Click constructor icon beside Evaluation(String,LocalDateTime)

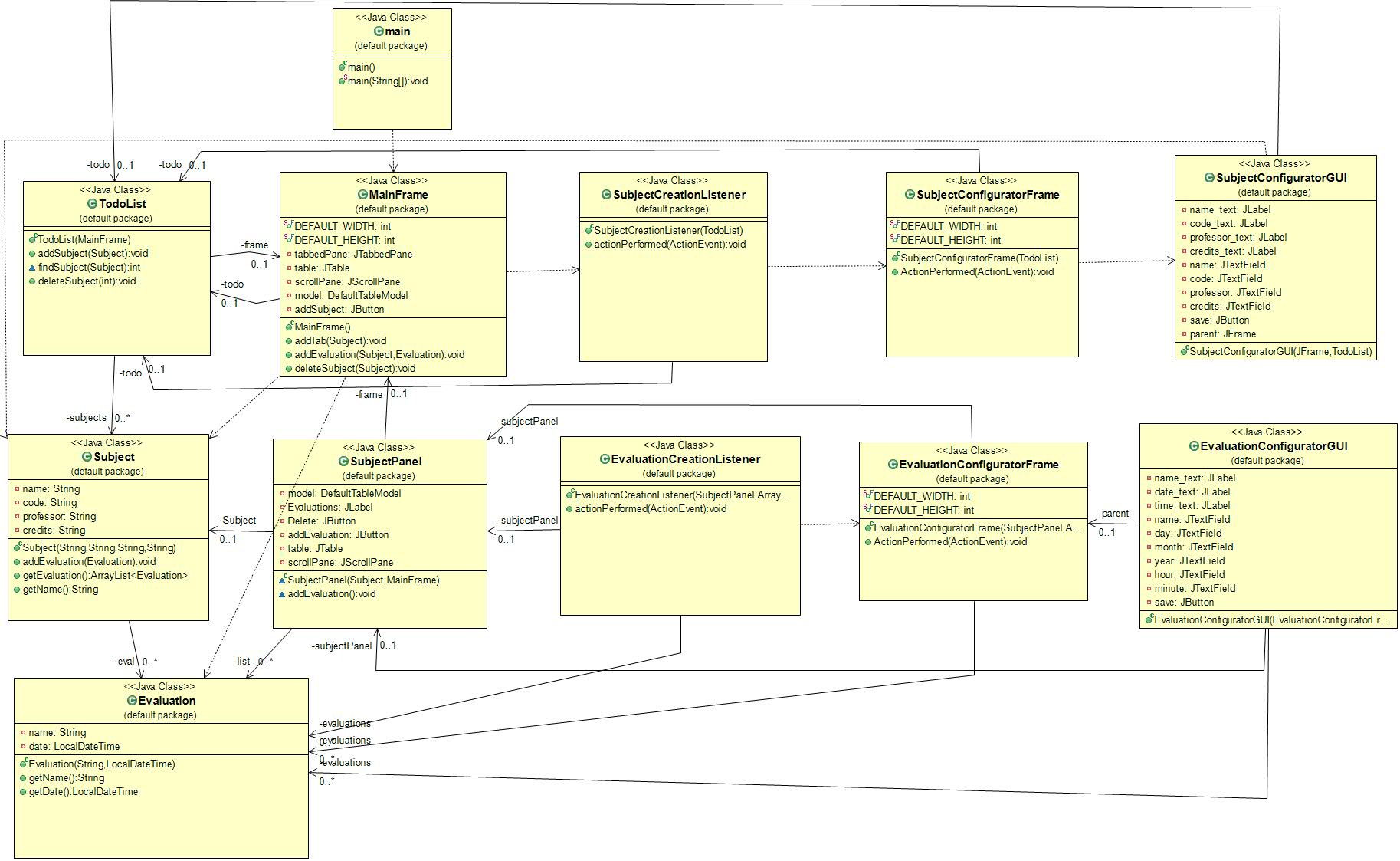pyautogui.click(x=24, y=764)
